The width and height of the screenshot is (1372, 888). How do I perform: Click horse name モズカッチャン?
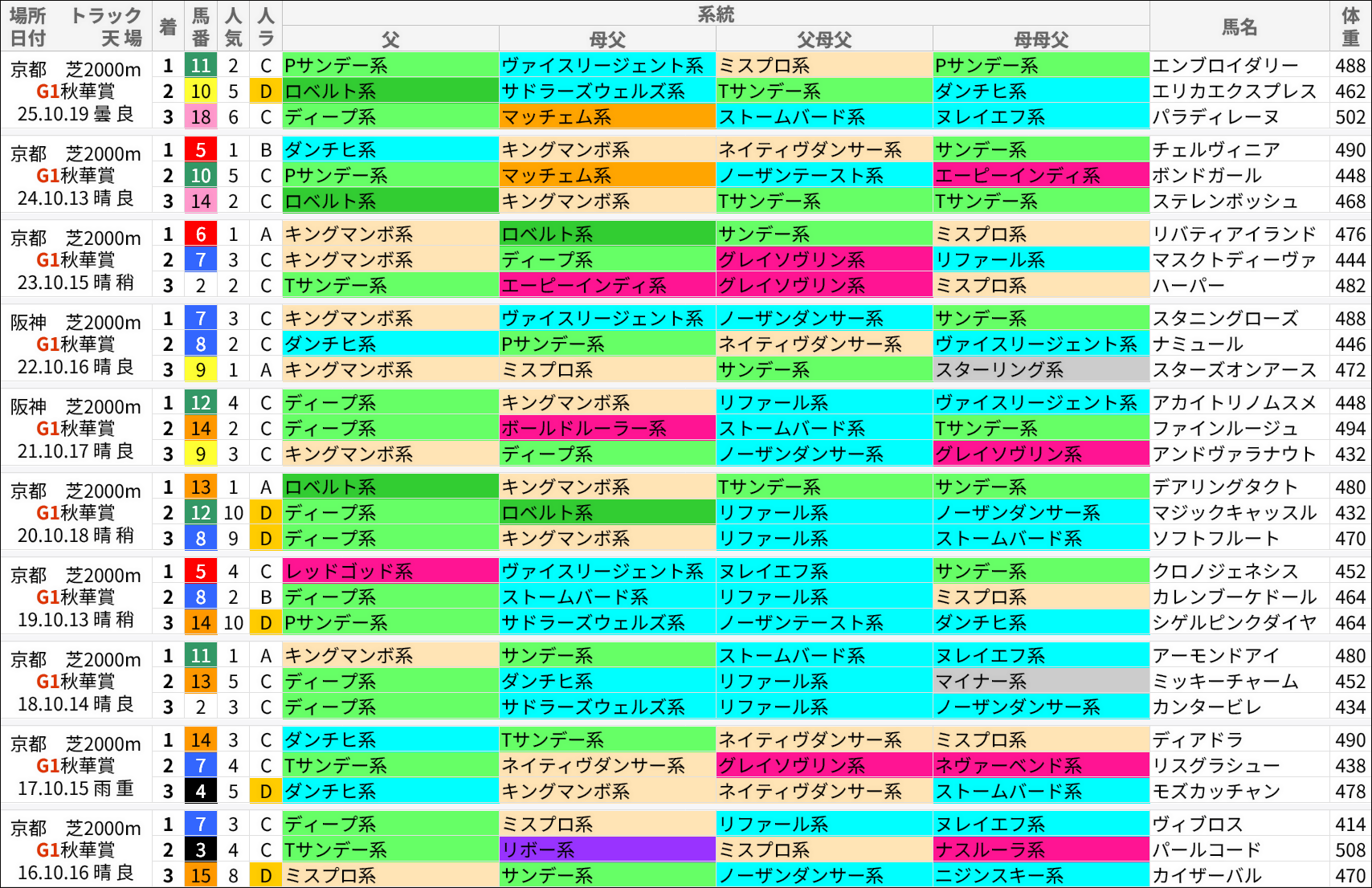(x=1215, y=792)
